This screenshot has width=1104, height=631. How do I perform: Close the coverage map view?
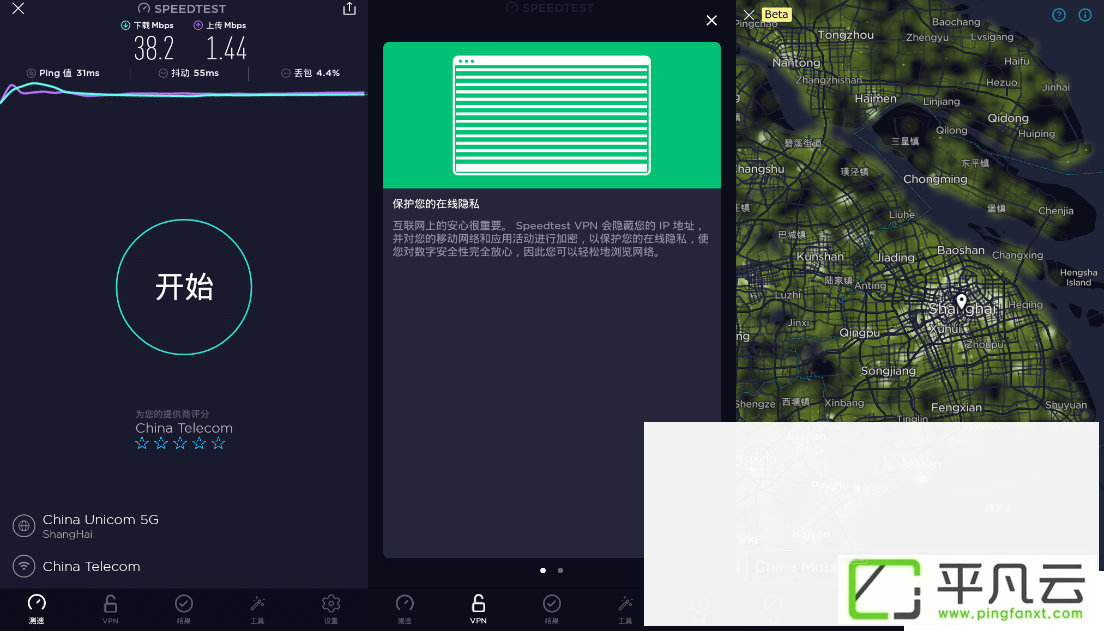click(x=749, y=15)
